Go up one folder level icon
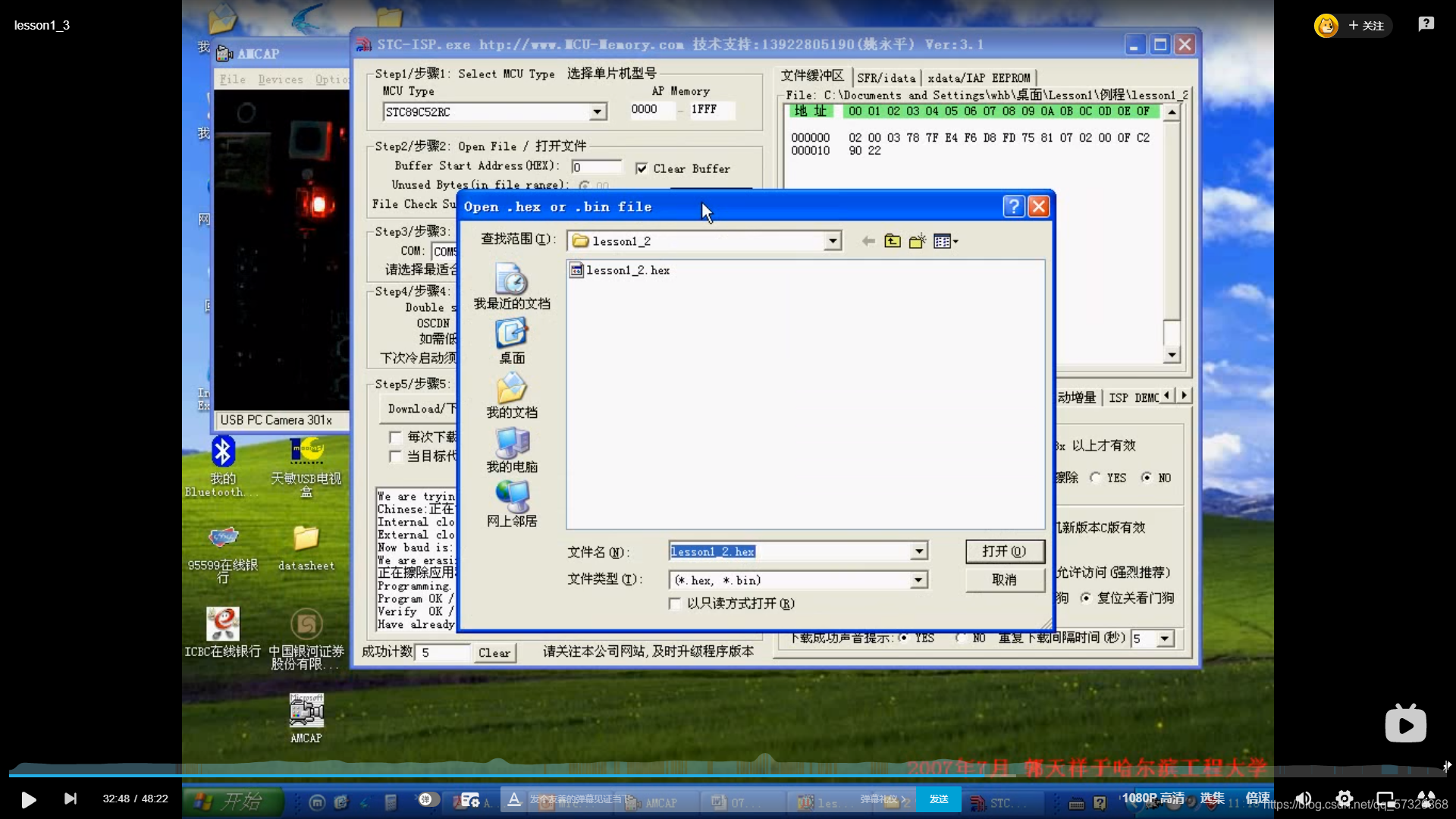Viewport: 1456px width, 819px height. click(893, 241)
